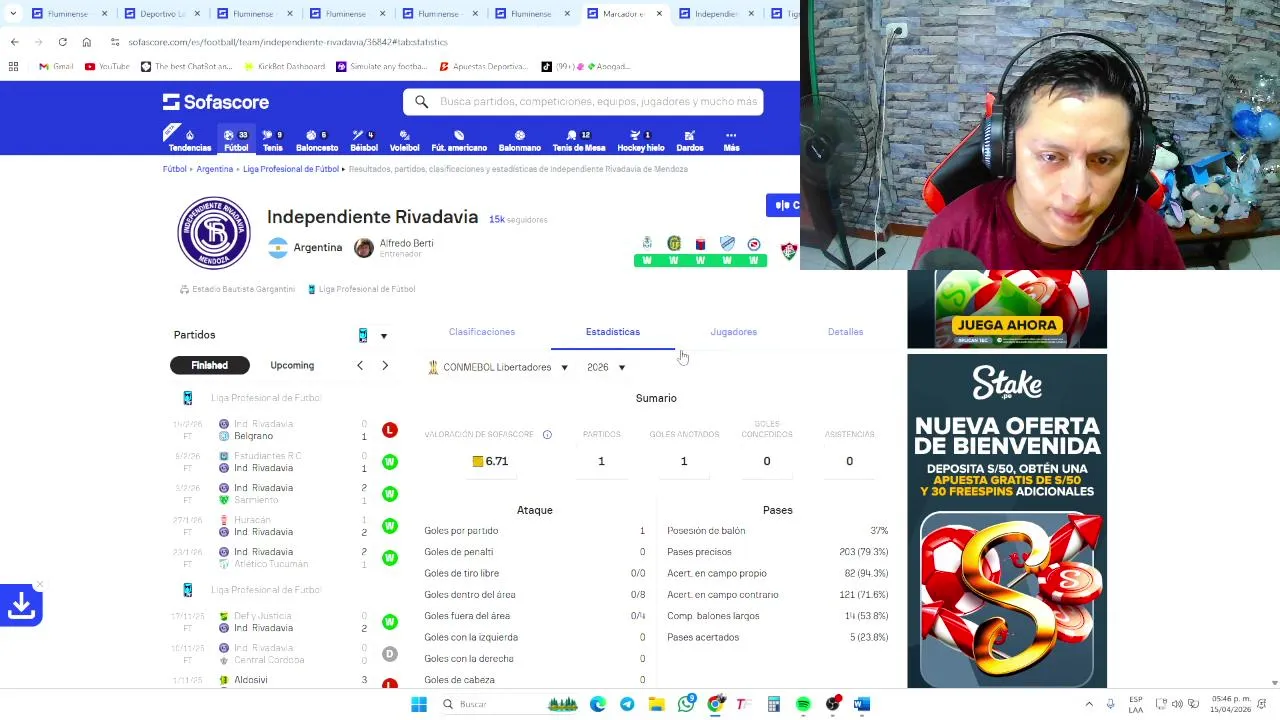Open the Tendencias sports category
This screenshot has height=720, width=1280.
click(189, 140)
